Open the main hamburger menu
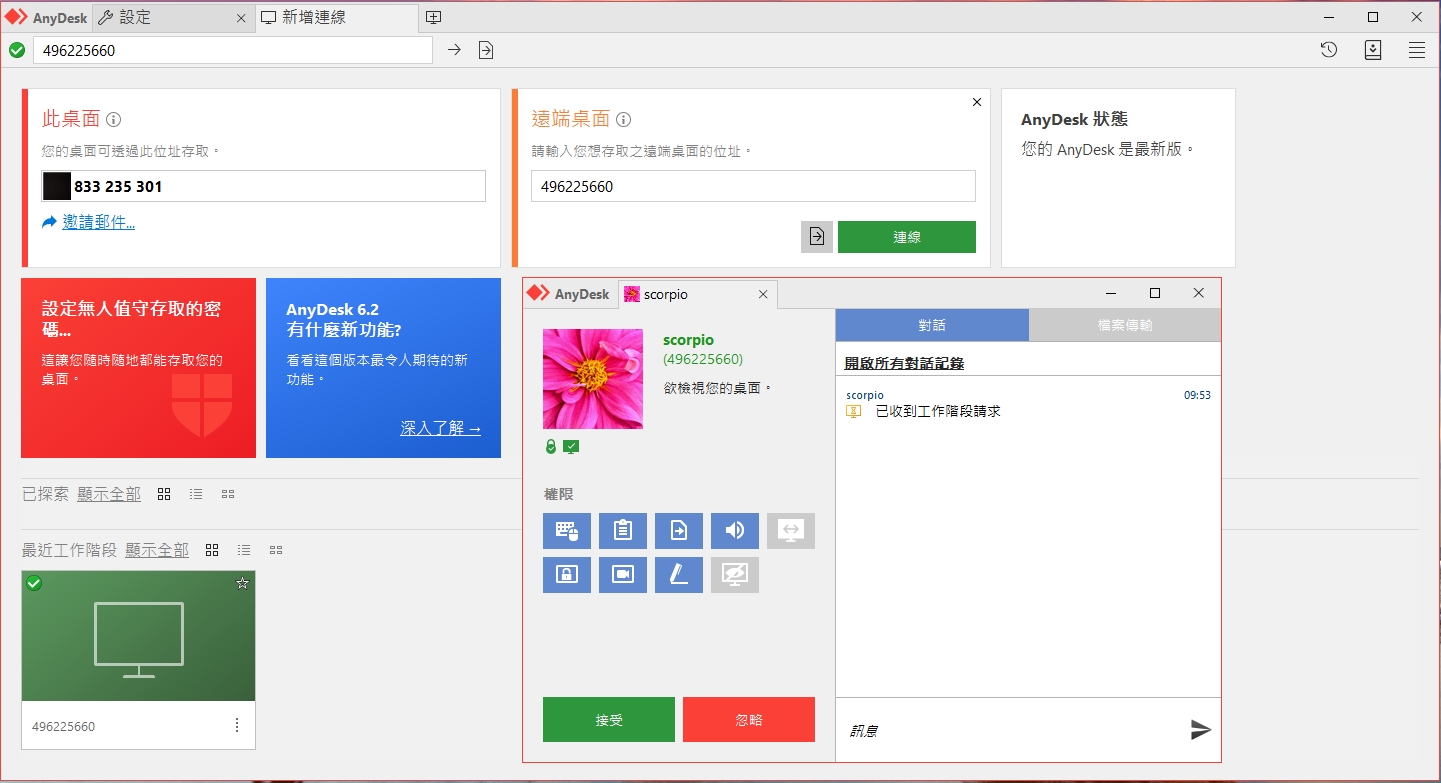Viewport: 1441px width, 783px height. click(x=1417, y=49)
